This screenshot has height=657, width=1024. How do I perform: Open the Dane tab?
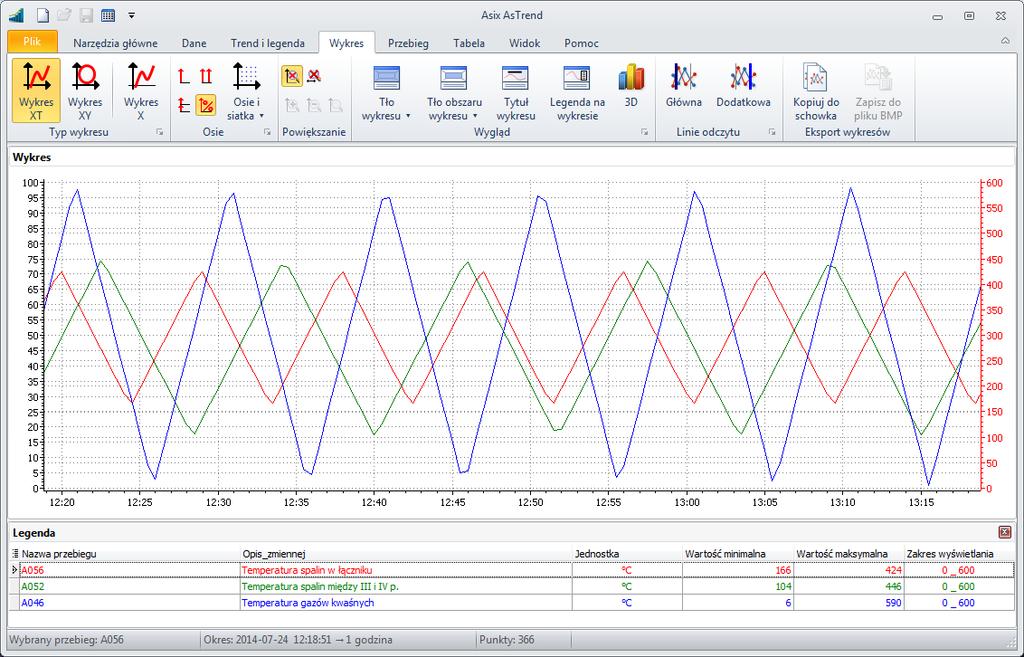(x=194, y=43)
